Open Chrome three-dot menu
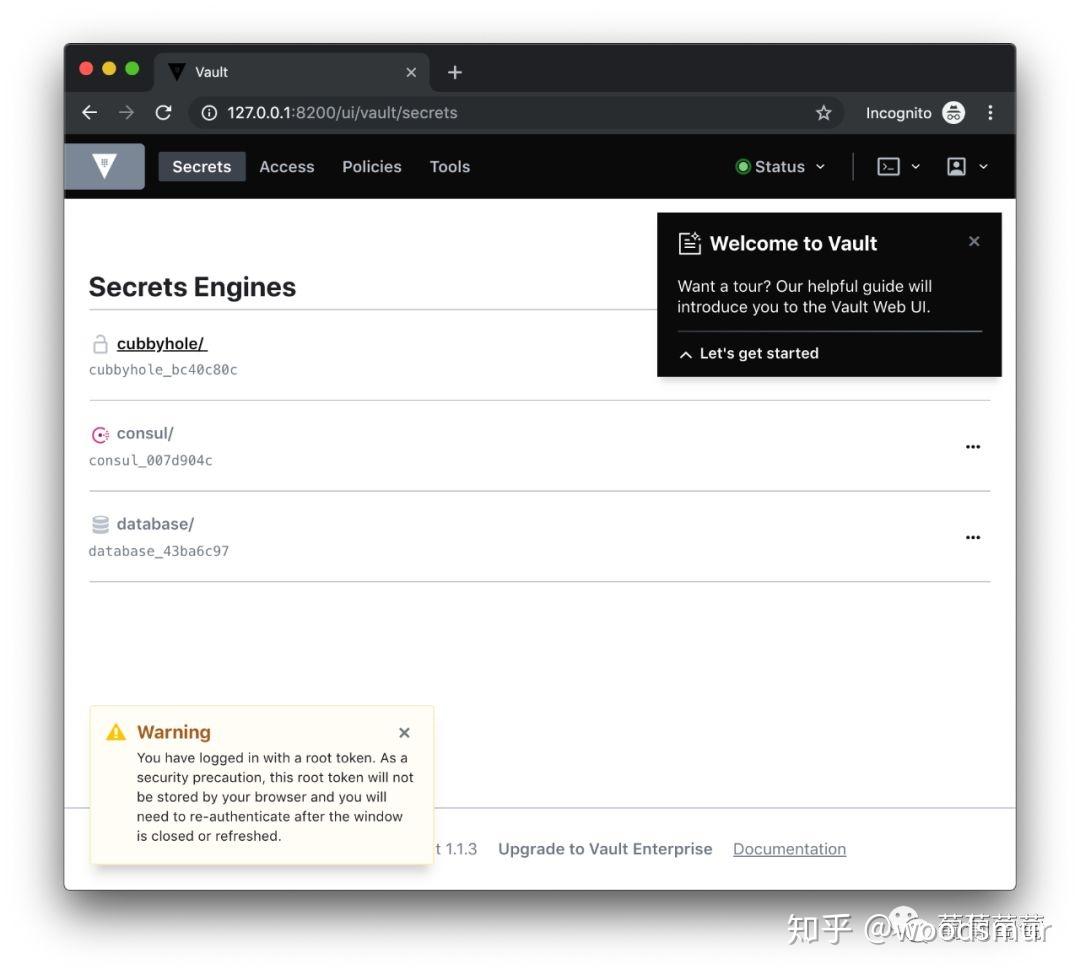The width and height of the screenshot is (1080, 975). click(990, 113)
